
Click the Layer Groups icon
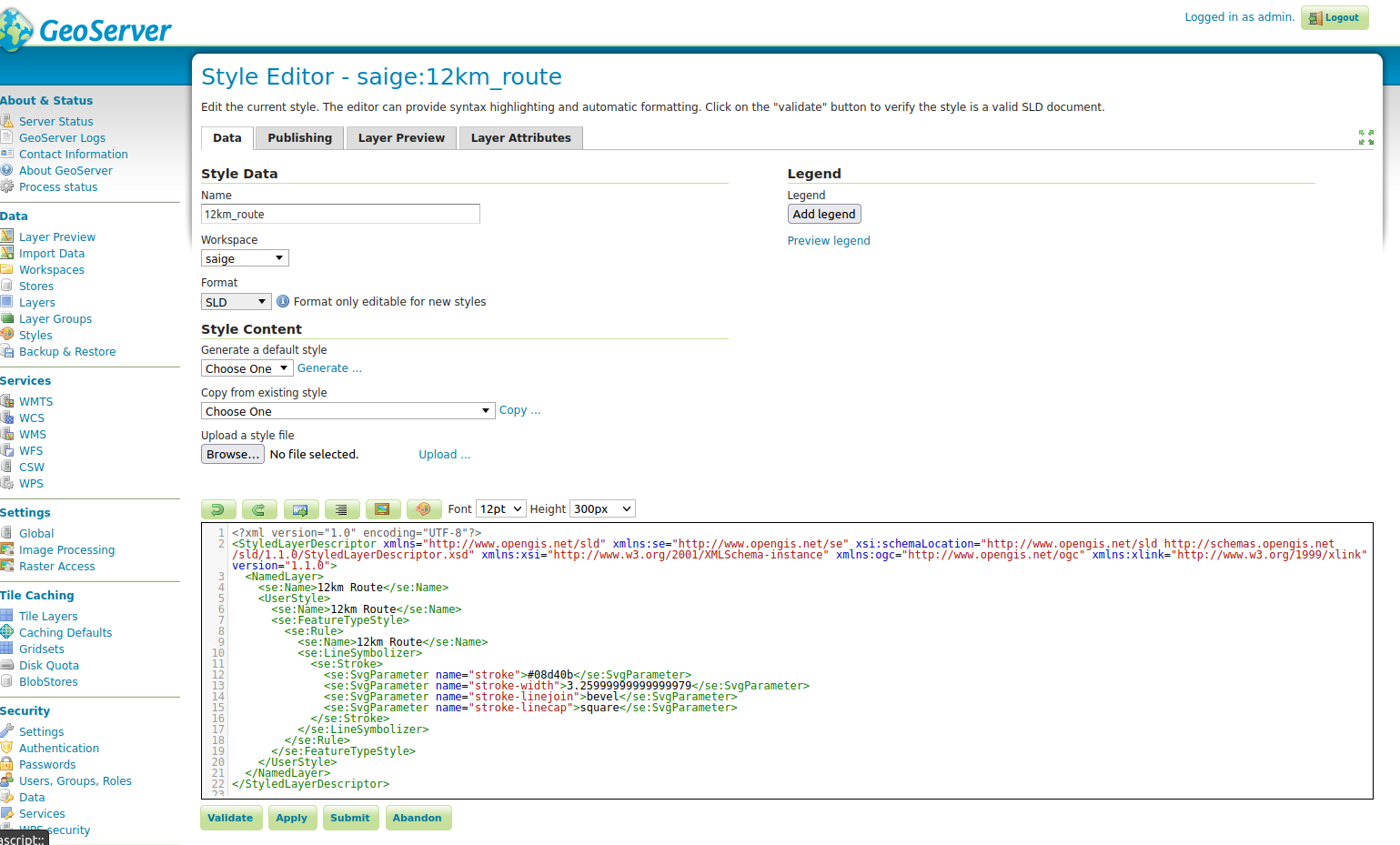(7, 318)
